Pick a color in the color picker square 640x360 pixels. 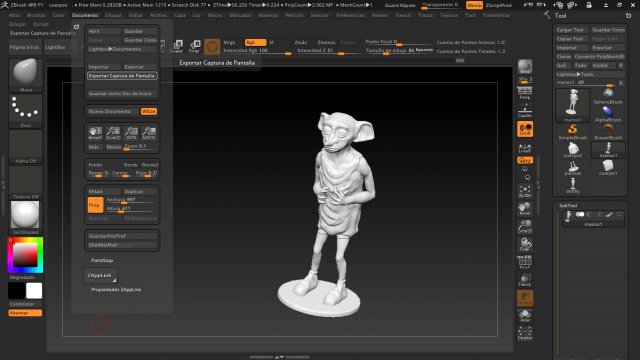pos(25,256)
